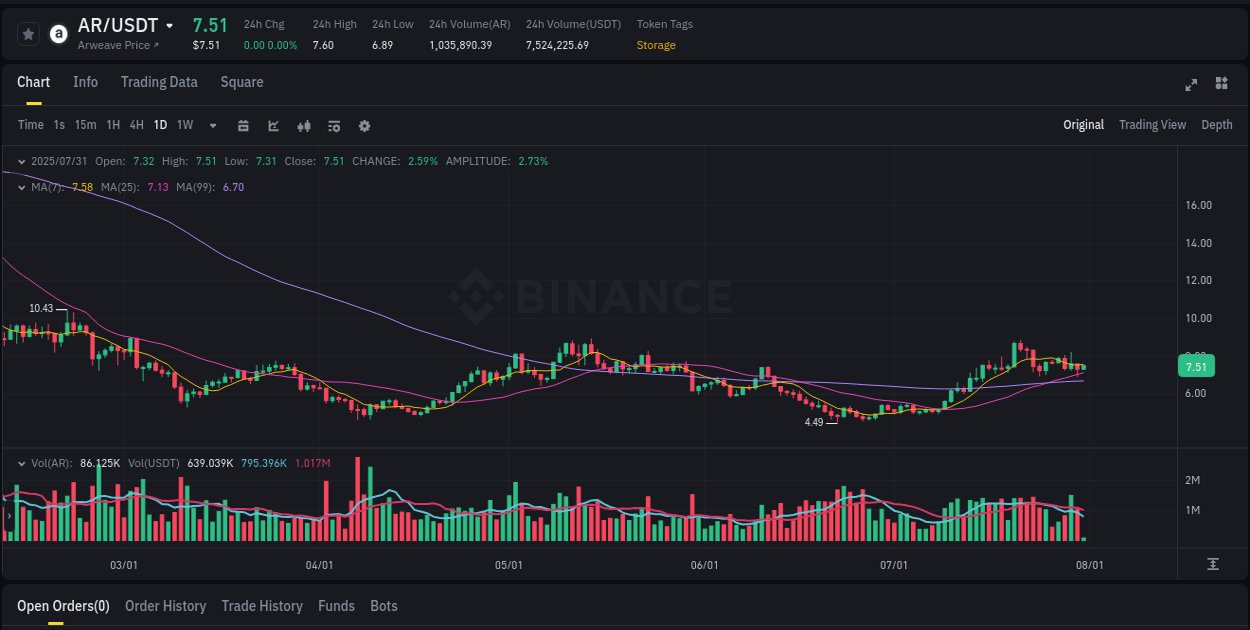Collapse the MA indicator row

(x=21, y=187)
